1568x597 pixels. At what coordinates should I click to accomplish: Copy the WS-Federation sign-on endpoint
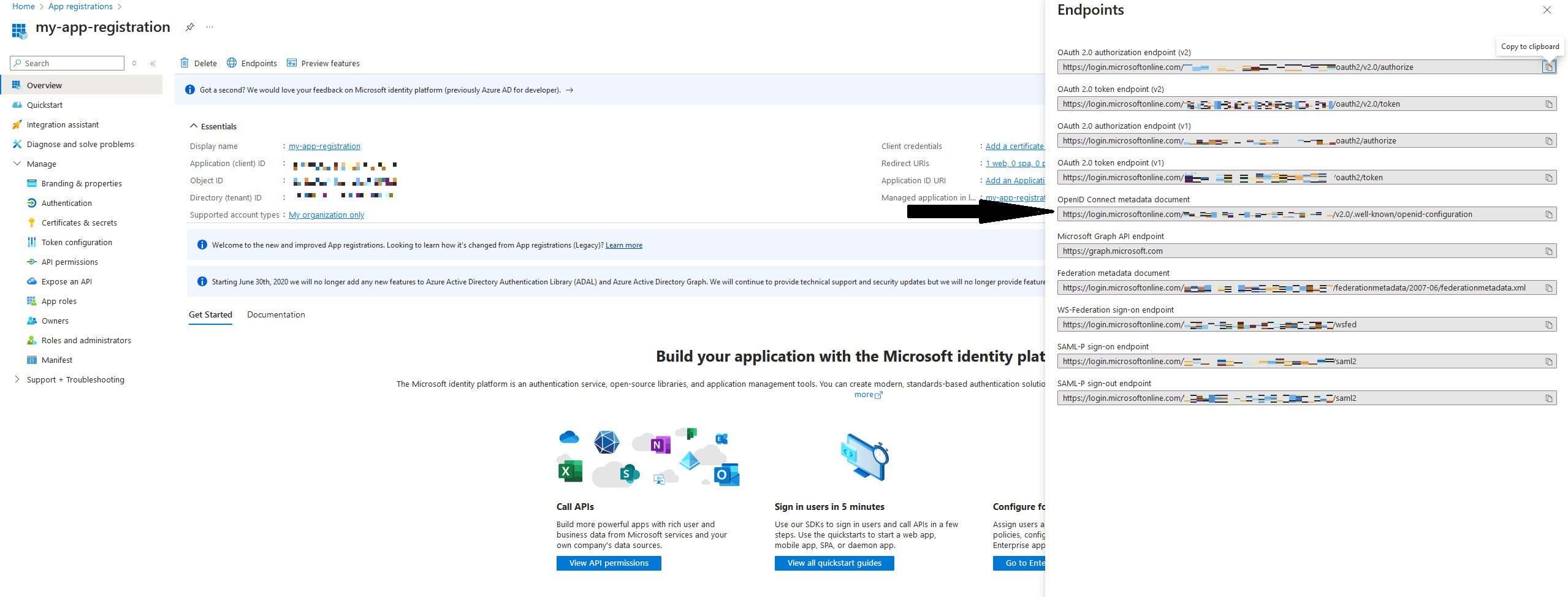[x=1548, y=325]
